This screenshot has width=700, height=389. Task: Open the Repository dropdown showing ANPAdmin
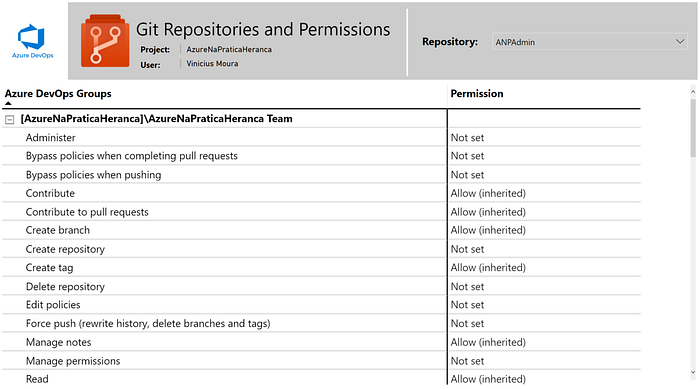pos(589,42)
